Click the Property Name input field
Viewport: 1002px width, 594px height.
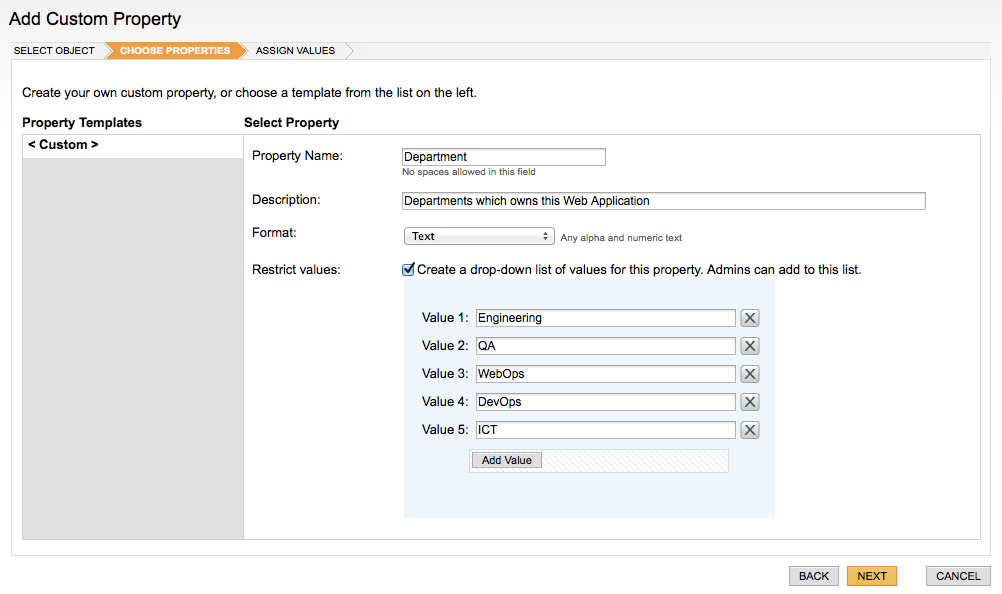coord(504,157)
